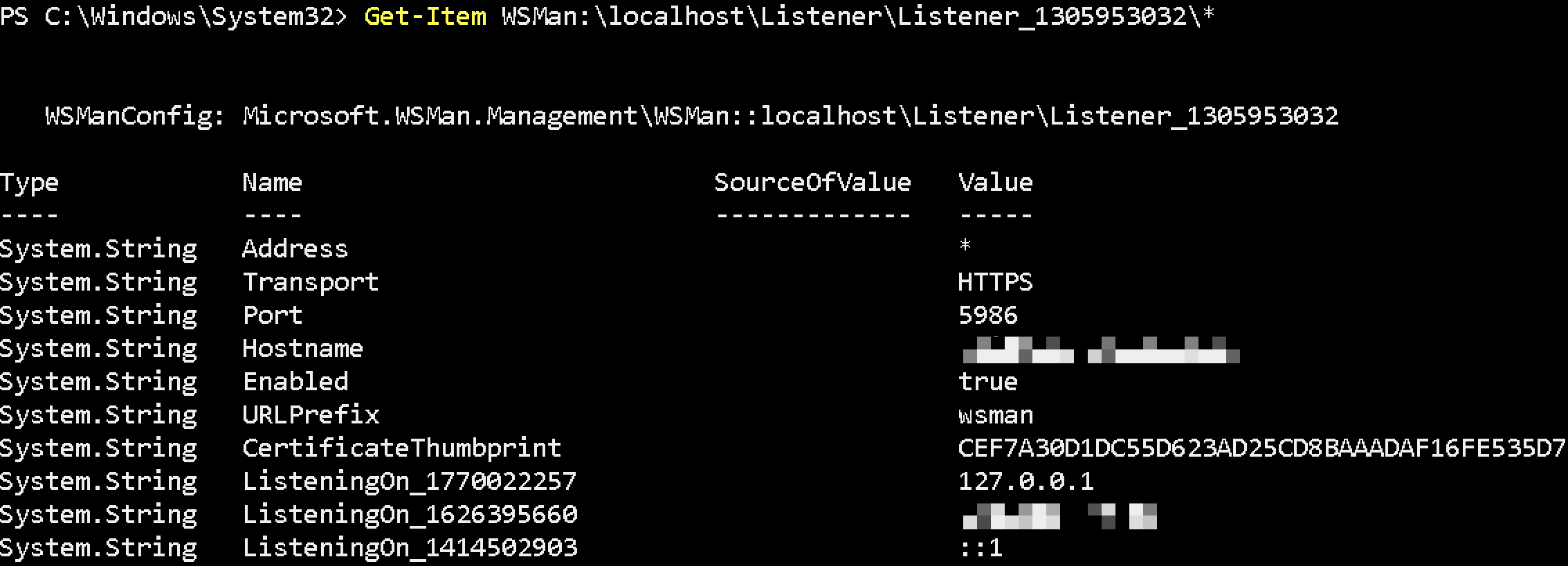Click the CertificateThumbprint row name
Viewport: 1568px width, 566px height.
click(401, 448)
